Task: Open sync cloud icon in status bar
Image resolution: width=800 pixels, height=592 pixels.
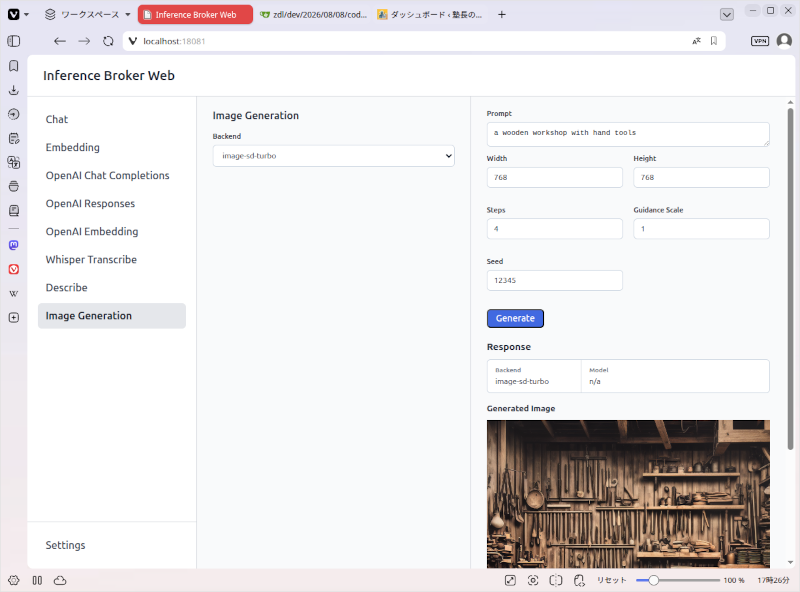Action: [60, 580]
